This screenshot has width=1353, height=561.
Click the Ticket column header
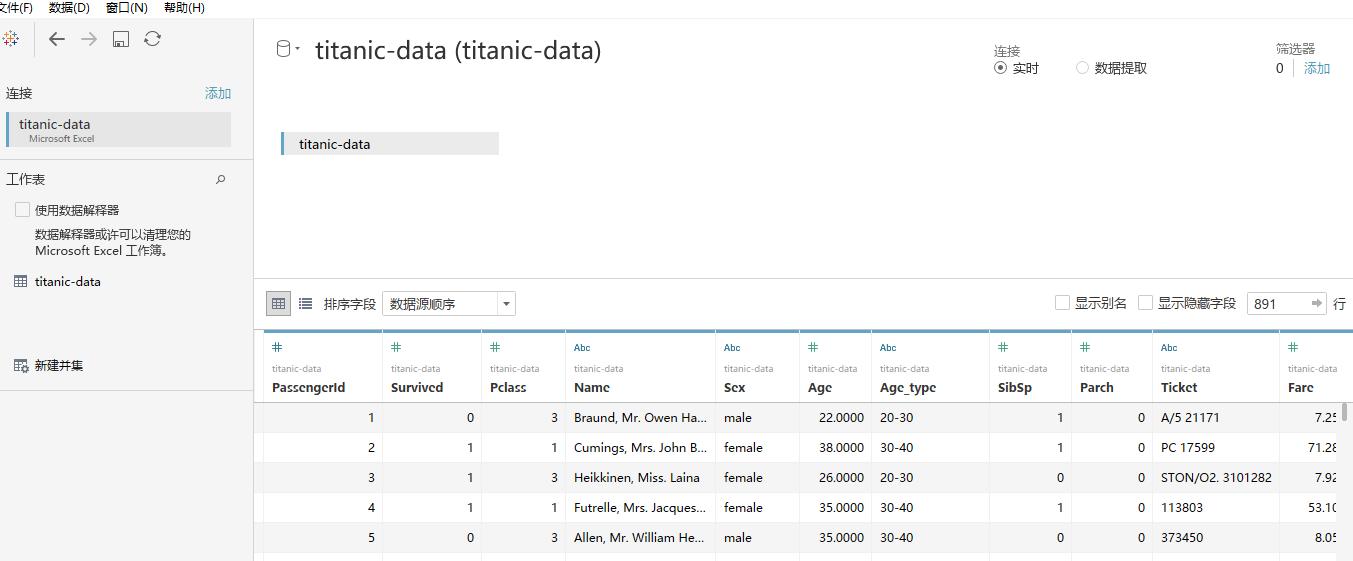click(1179, 387)
